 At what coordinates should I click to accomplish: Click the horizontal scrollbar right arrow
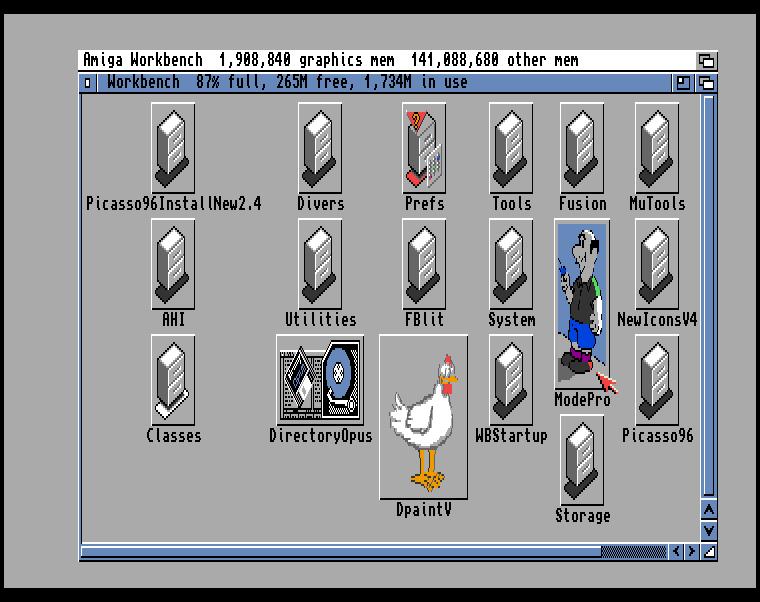[692, 551]
